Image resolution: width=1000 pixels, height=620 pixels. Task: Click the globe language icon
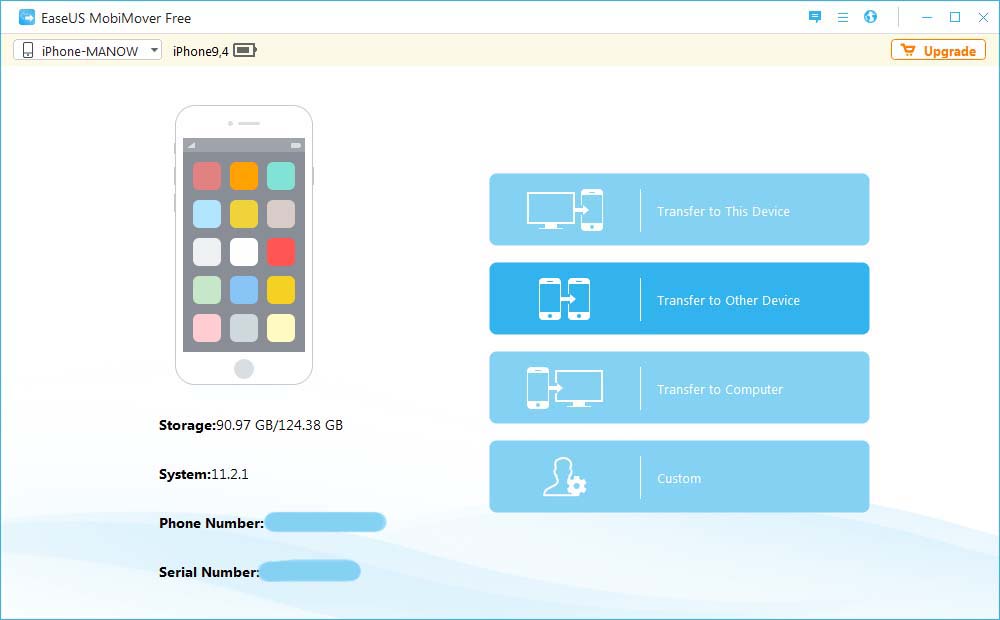coord(868,17)
